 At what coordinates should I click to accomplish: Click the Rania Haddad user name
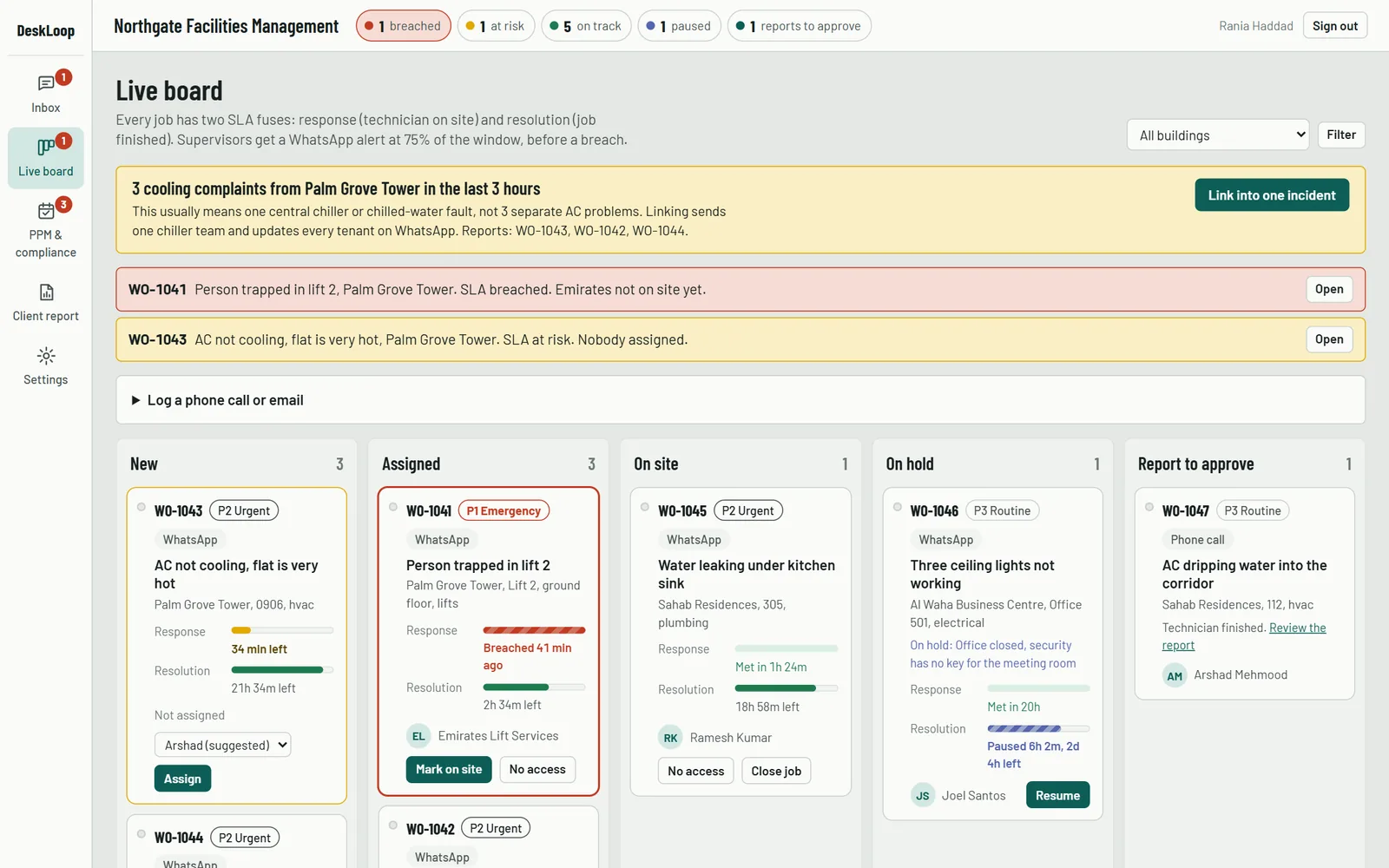click(1256, 26)
